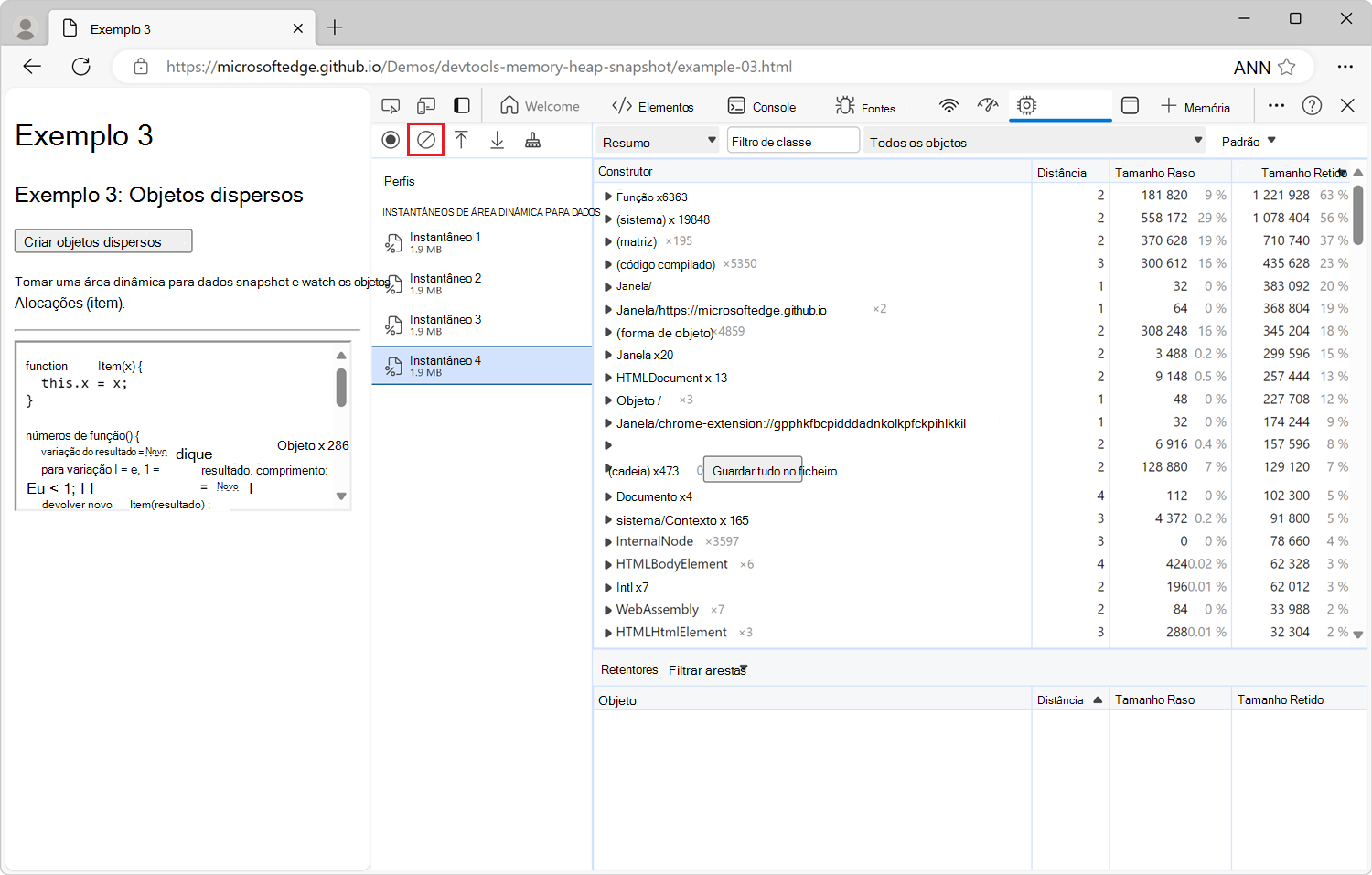The image size is (1372, 875).
Task: Click the clear all profiles icon
Action: (426, 140)
